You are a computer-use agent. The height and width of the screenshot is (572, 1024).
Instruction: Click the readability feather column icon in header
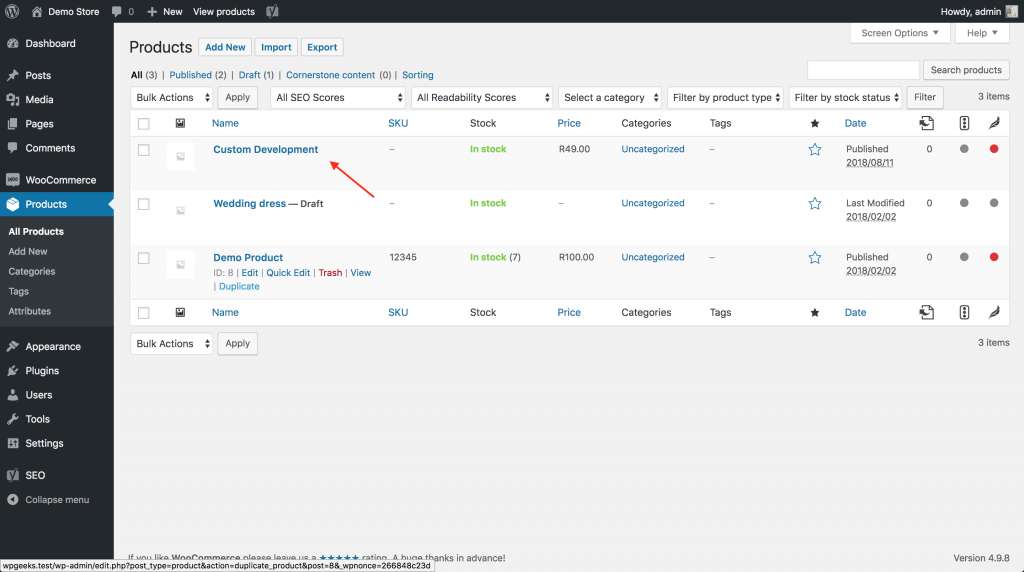point(994,123)
